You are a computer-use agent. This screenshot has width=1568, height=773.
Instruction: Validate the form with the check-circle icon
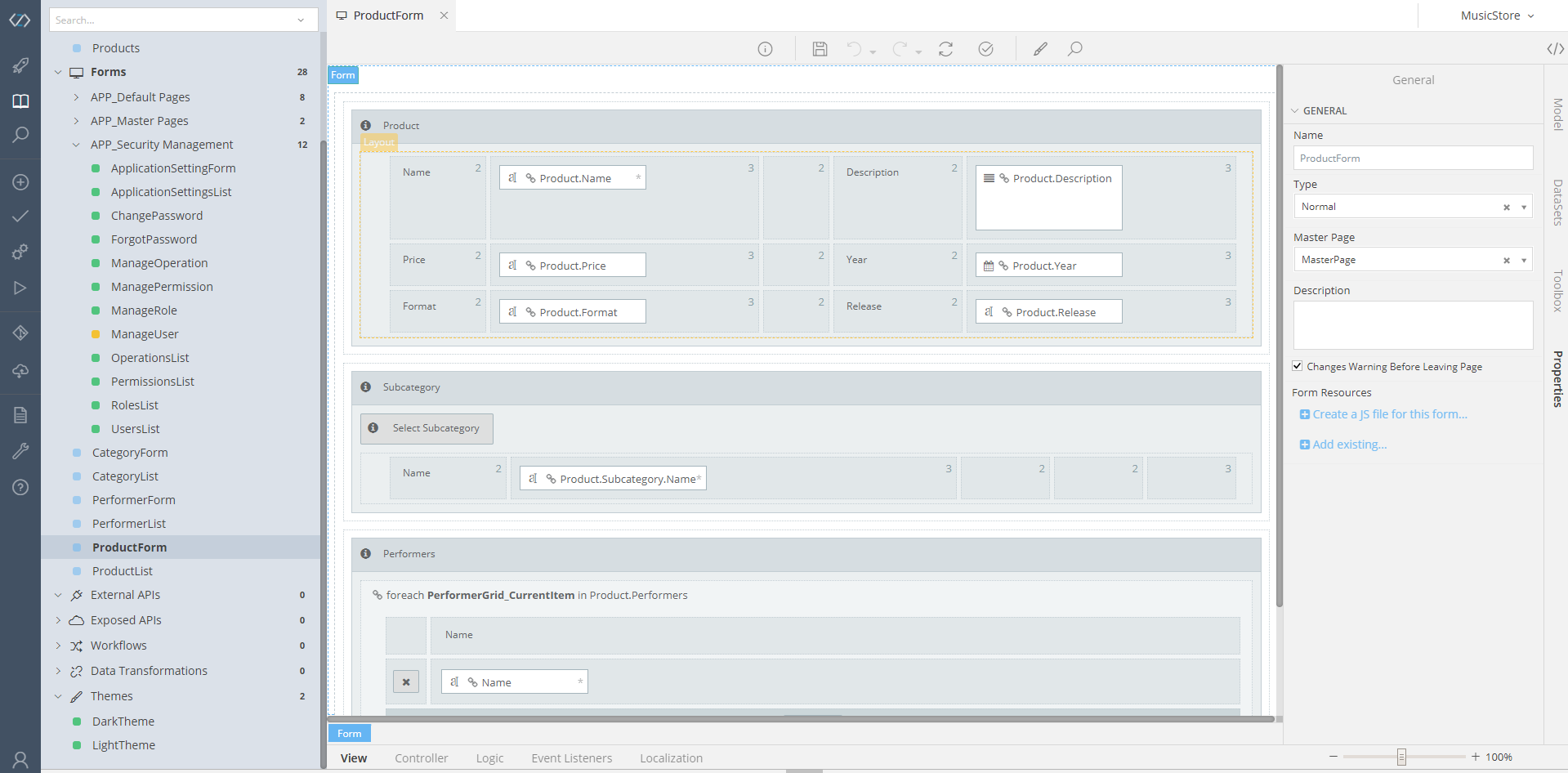985,48
